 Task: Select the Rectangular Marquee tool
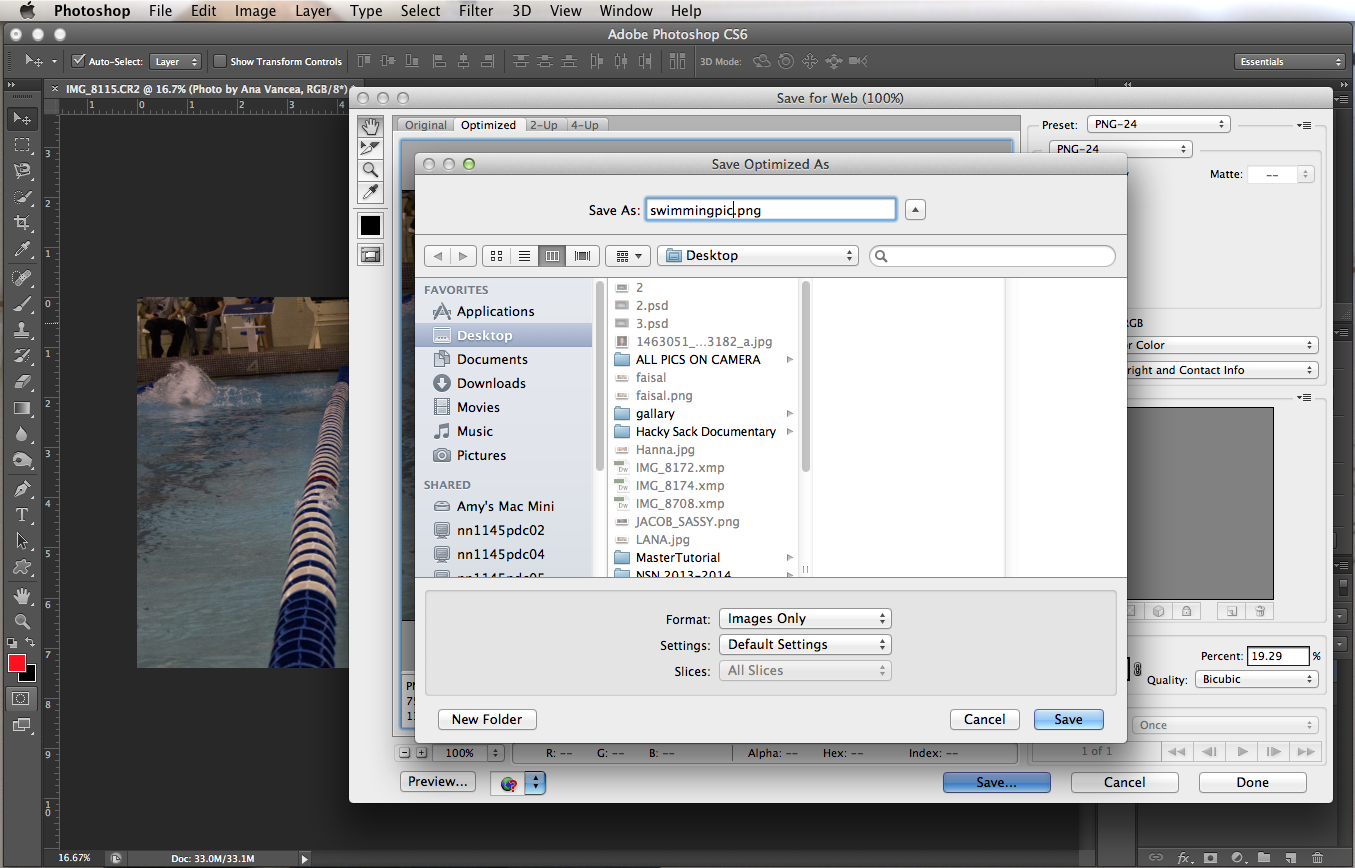tap(21, 145)
